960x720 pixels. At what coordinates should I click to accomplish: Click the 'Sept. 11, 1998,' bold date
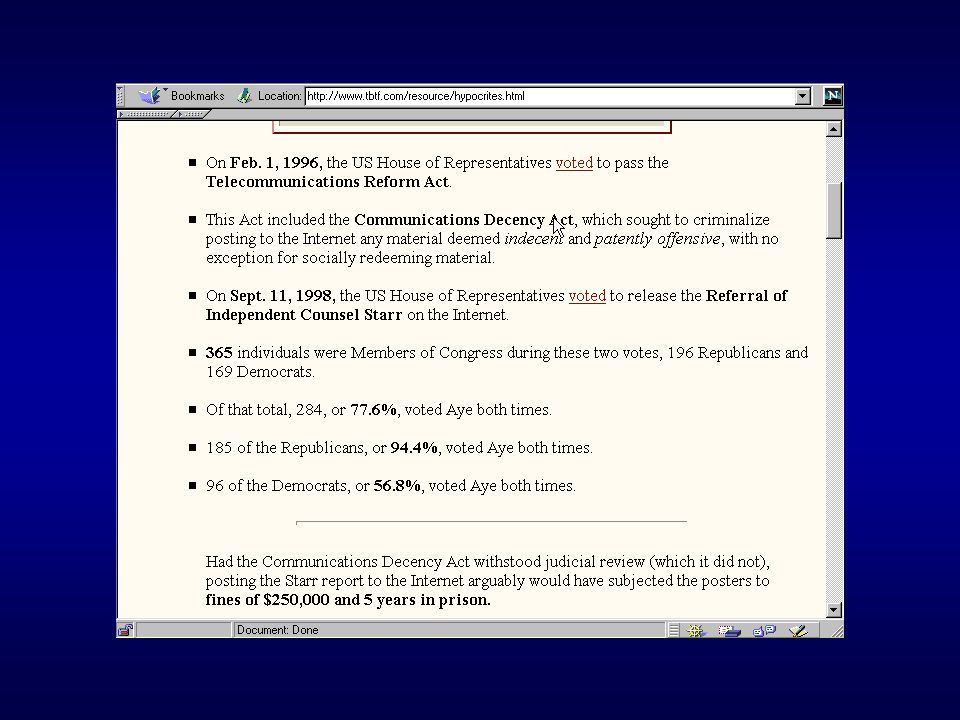pyautogui.click(x=282, y=296)
